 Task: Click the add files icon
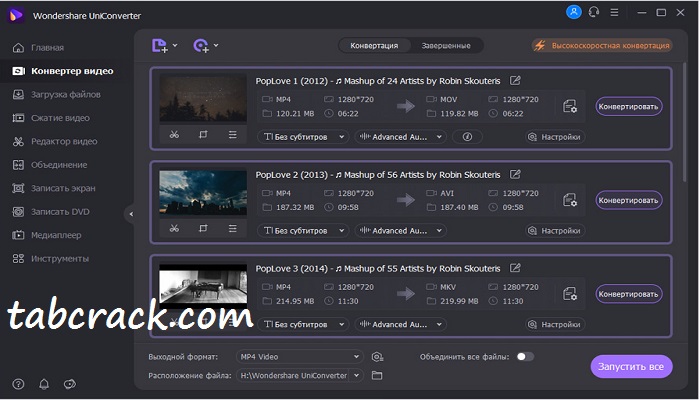click(x=159, y=46)
